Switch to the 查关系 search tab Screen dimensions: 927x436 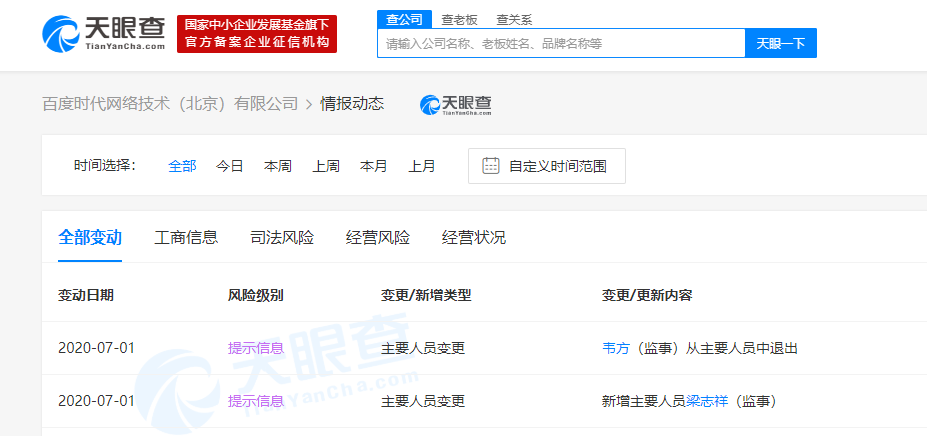click(514, 19)
